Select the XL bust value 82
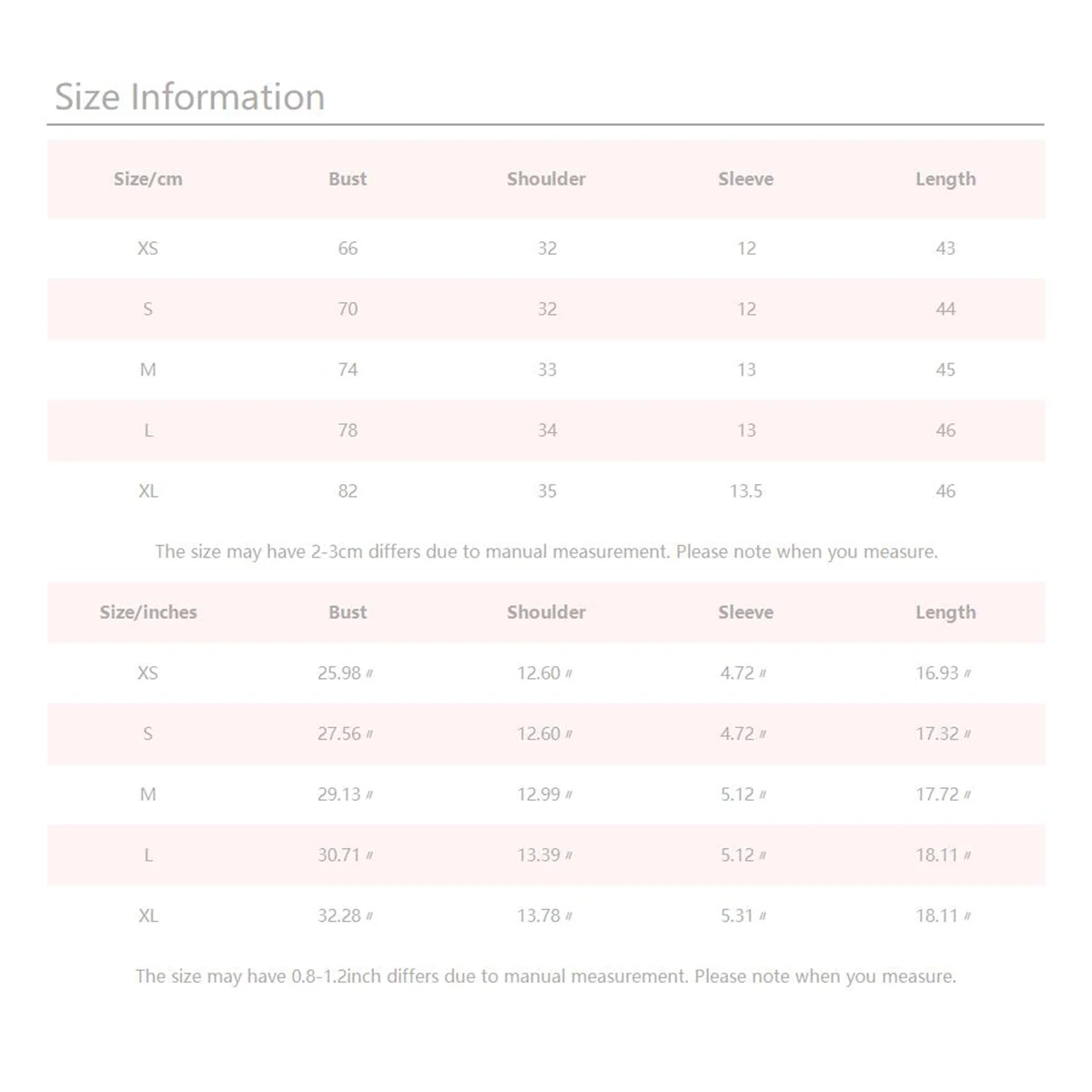Image resolution: width=1092 pixels, height=1092 pixels. [x=348, y=491]
